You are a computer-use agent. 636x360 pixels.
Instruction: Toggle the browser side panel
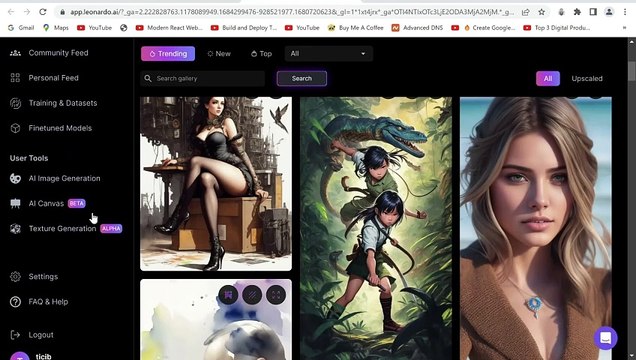pos(593,12)
